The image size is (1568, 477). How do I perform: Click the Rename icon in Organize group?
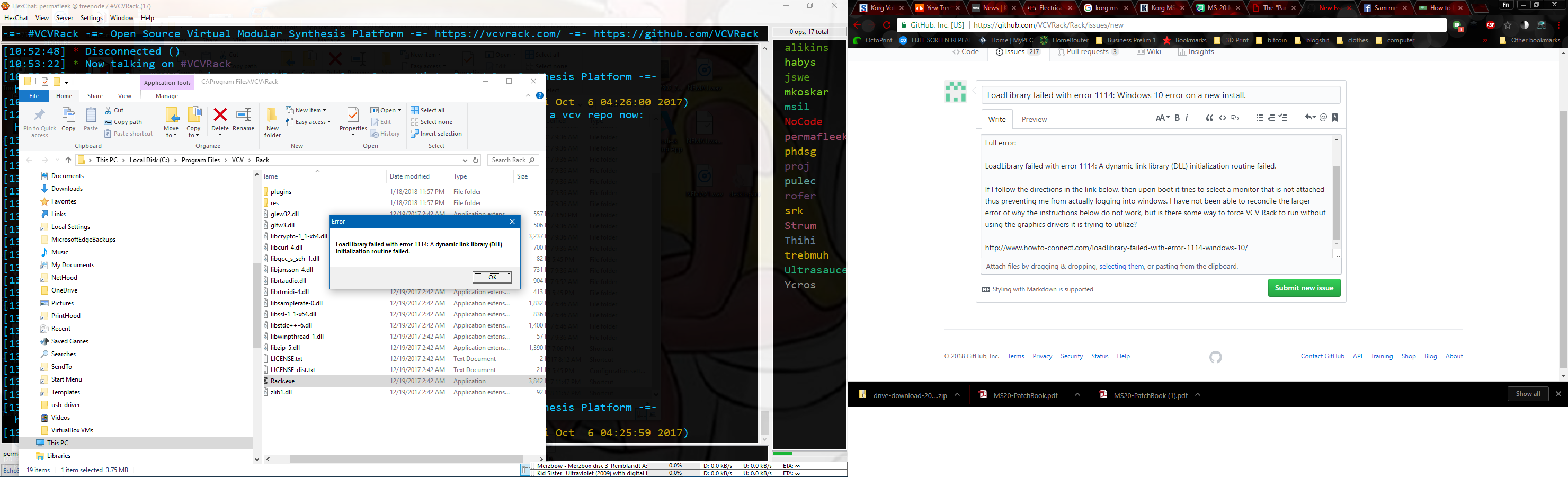[244, 114]
